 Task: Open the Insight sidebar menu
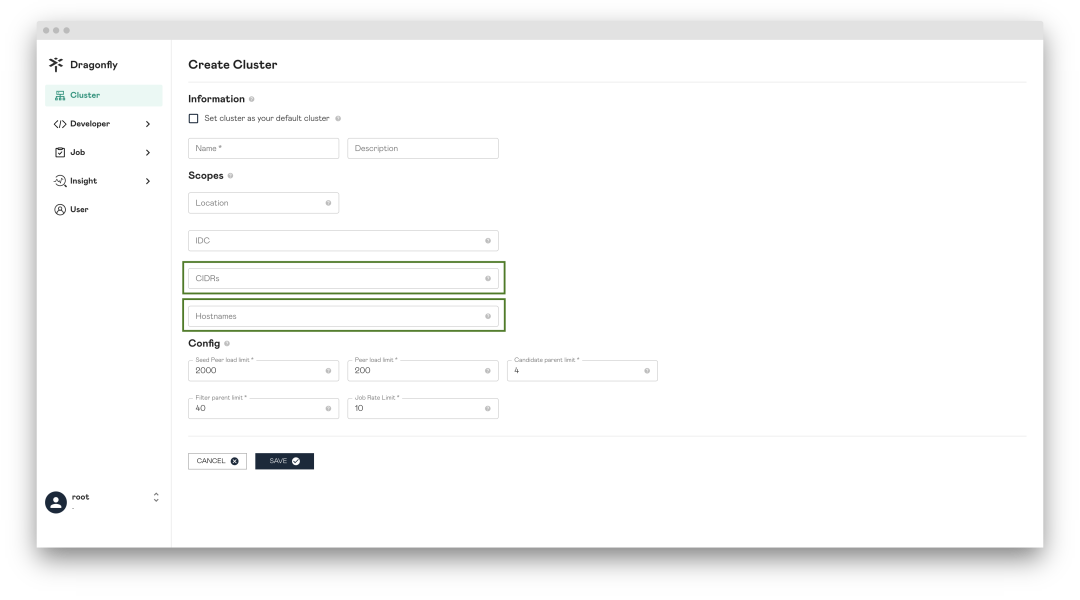[x=104, y=181]
